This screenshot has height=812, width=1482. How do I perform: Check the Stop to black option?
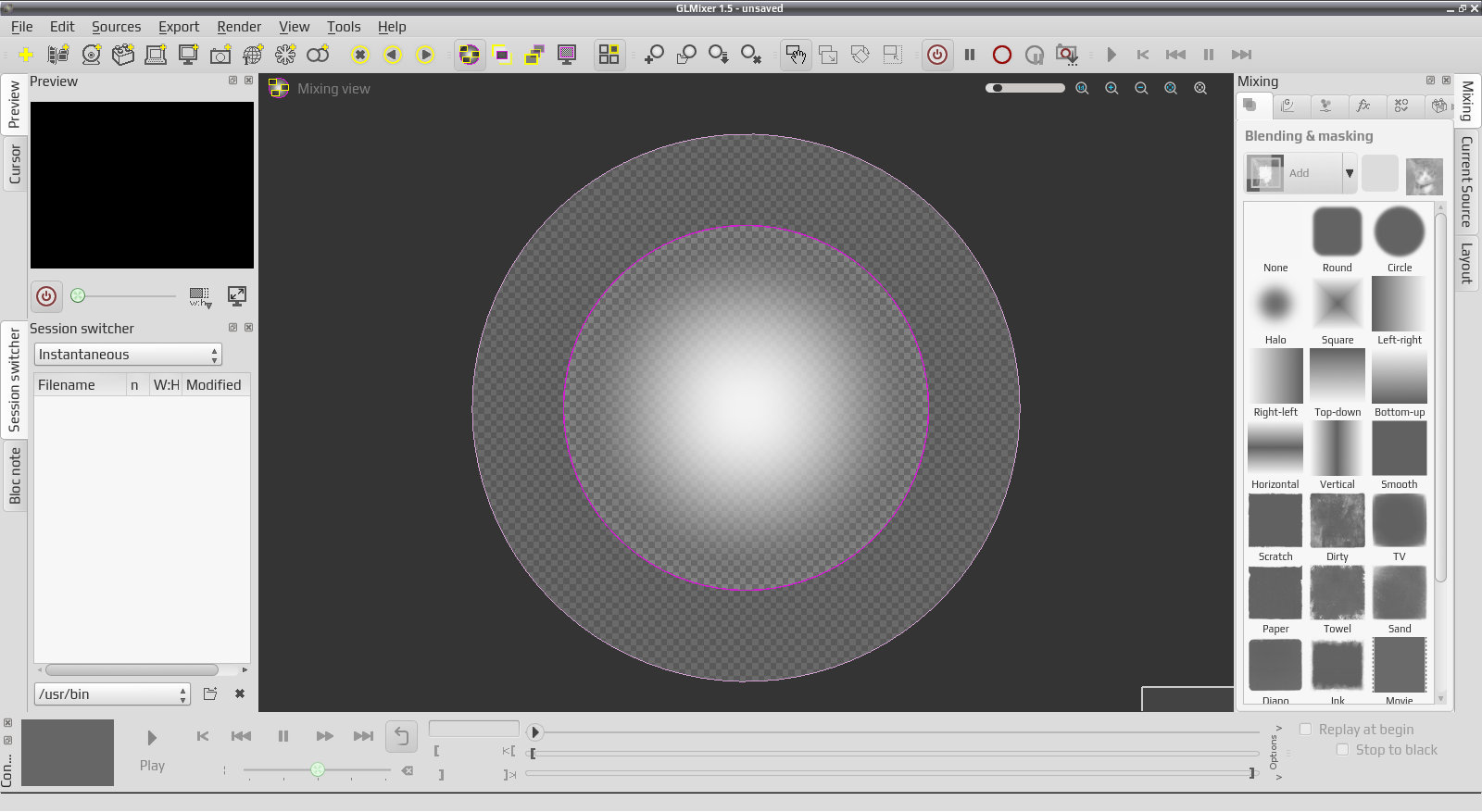[1342, 750]
